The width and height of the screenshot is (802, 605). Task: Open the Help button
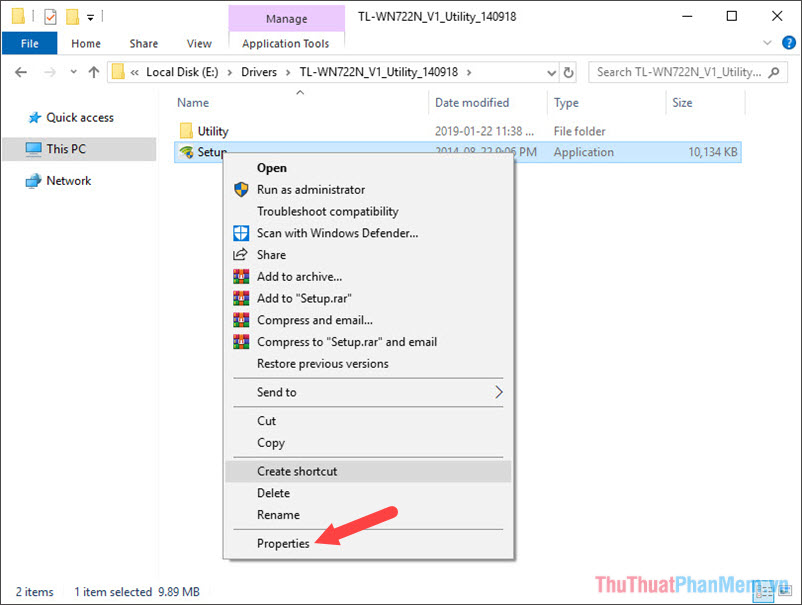pos(788,43)
